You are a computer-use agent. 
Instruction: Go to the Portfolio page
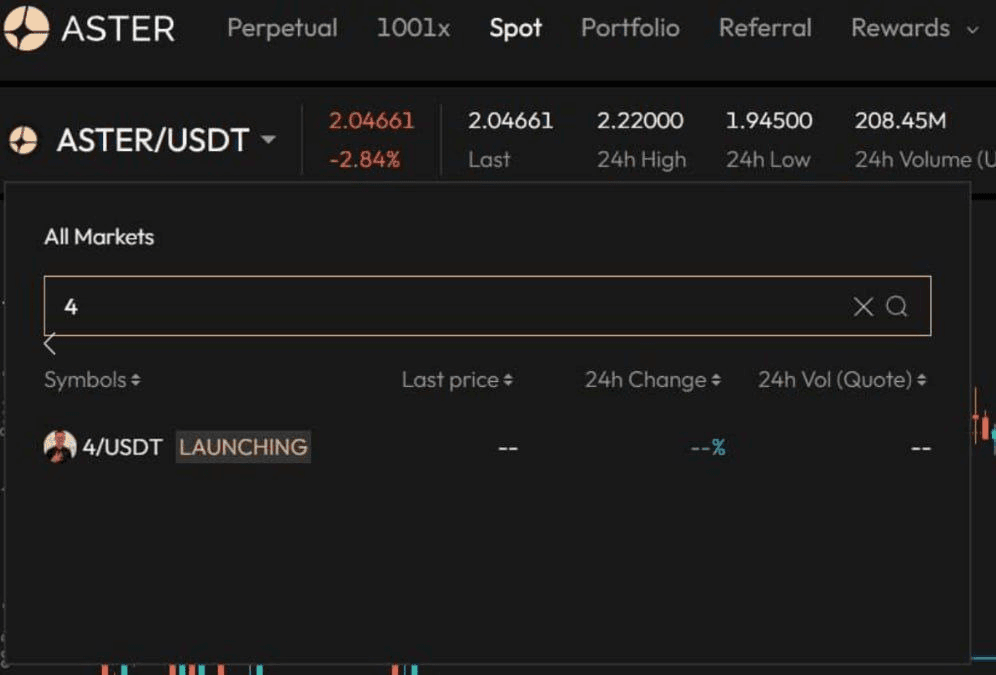click(x=630, y=28)
